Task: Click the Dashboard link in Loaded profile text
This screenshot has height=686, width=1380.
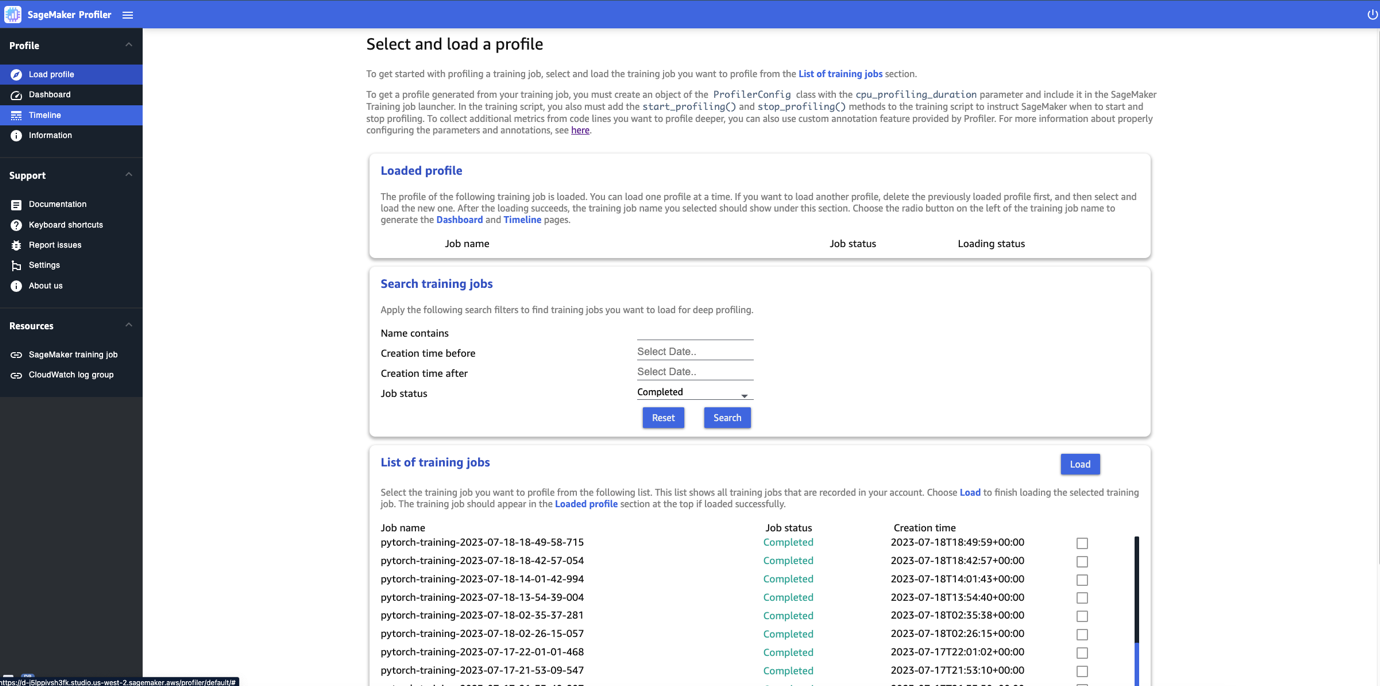Action: 459,220
